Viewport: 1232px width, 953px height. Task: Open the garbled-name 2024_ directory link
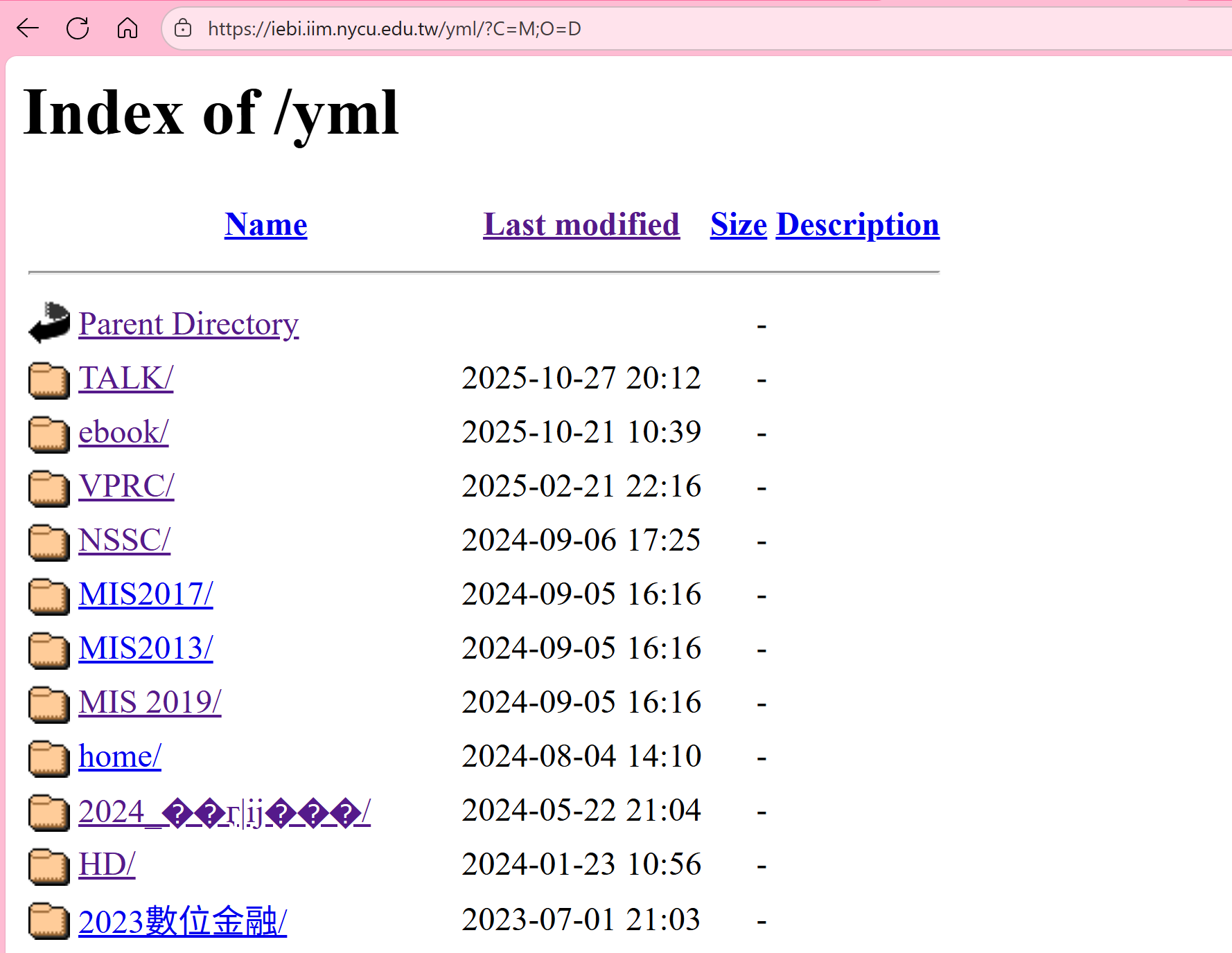[225, 812]
